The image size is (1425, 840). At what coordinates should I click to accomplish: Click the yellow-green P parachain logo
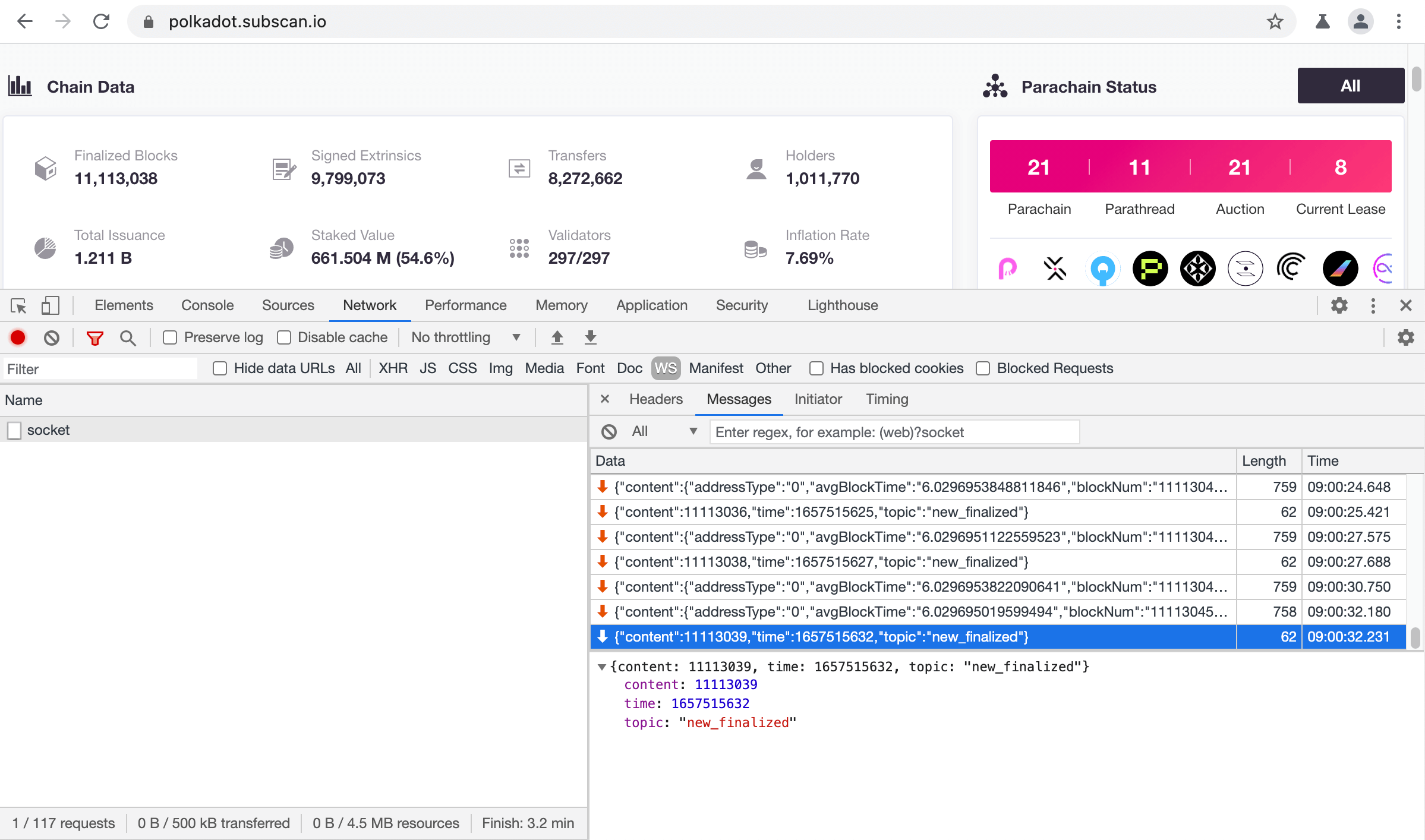(1150, 269)
